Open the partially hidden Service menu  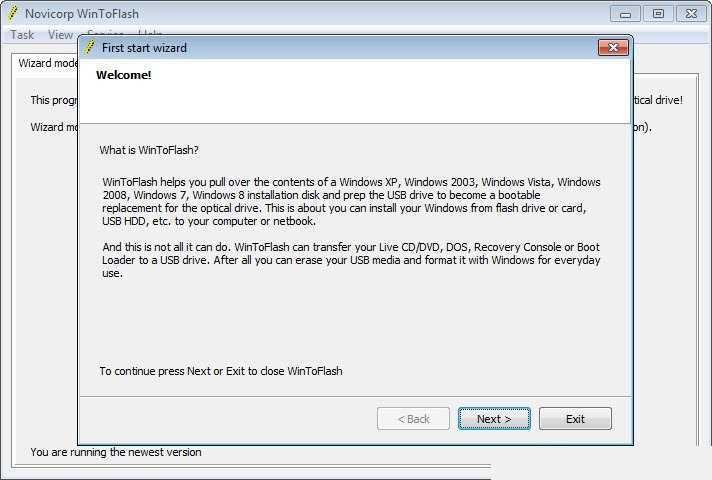pyautogui.click(x=105, y=32)
